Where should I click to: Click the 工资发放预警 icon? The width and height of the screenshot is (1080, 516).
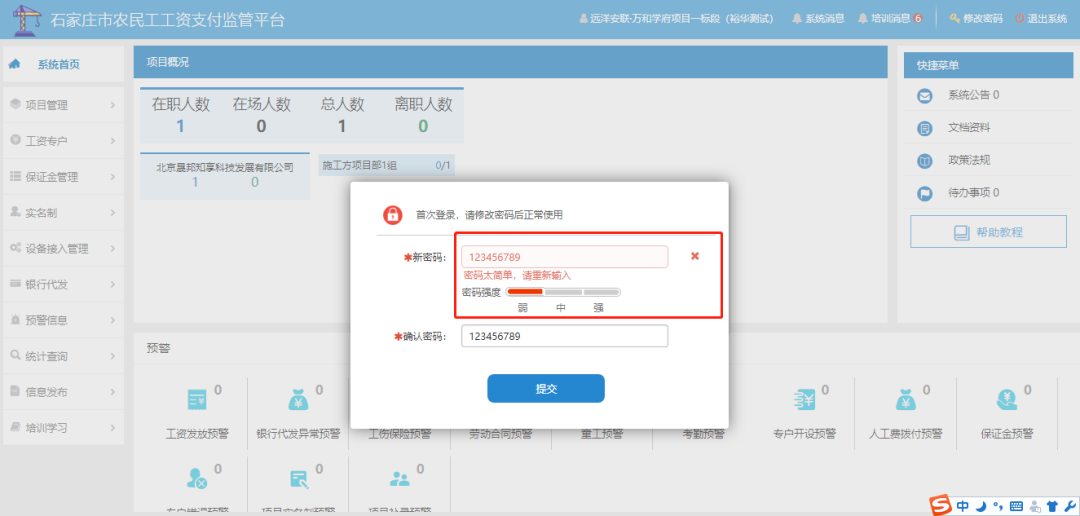[197, 400]
